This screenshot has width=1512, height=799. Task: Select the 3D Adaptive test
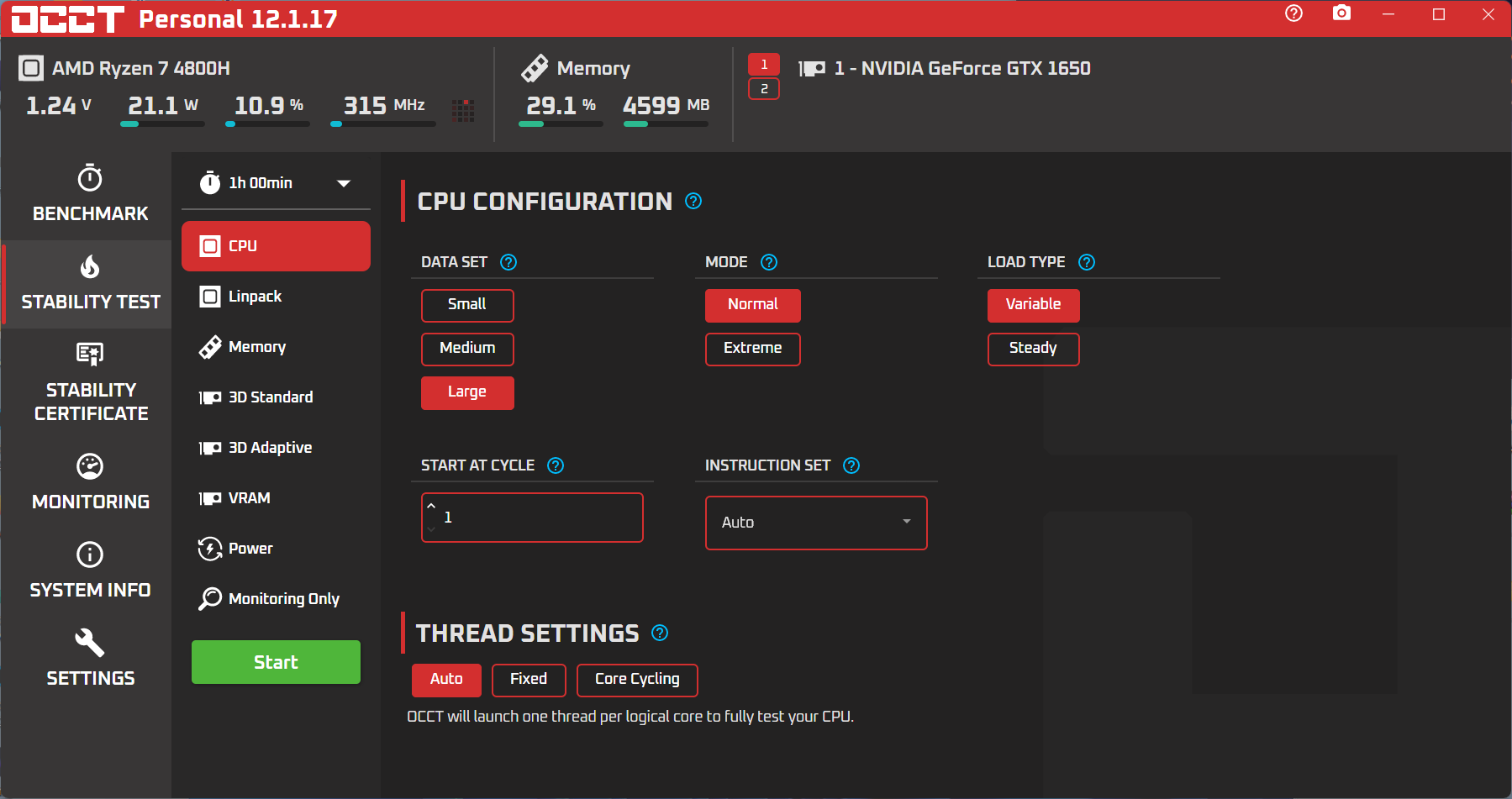pyautogui.click(x=276, y=448)
